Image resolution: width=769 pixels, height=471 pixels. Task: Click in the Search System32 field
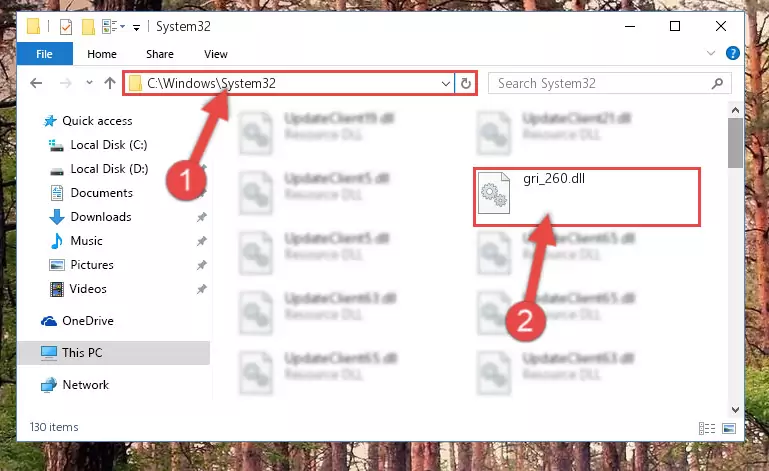click(601, 83)
